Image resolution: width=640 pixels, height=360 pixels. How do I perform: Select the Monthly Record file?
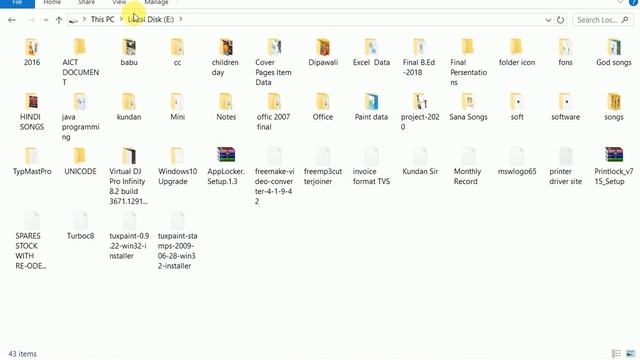[468, 167]
